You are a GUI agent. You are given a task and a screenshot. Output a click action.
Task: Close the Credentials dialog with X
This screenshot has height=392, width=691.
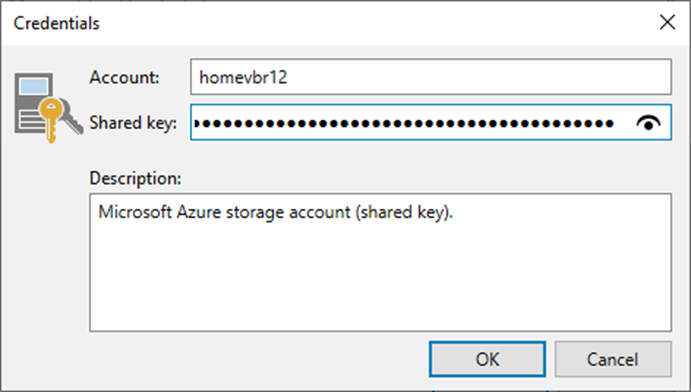click(x=667, y=22)
